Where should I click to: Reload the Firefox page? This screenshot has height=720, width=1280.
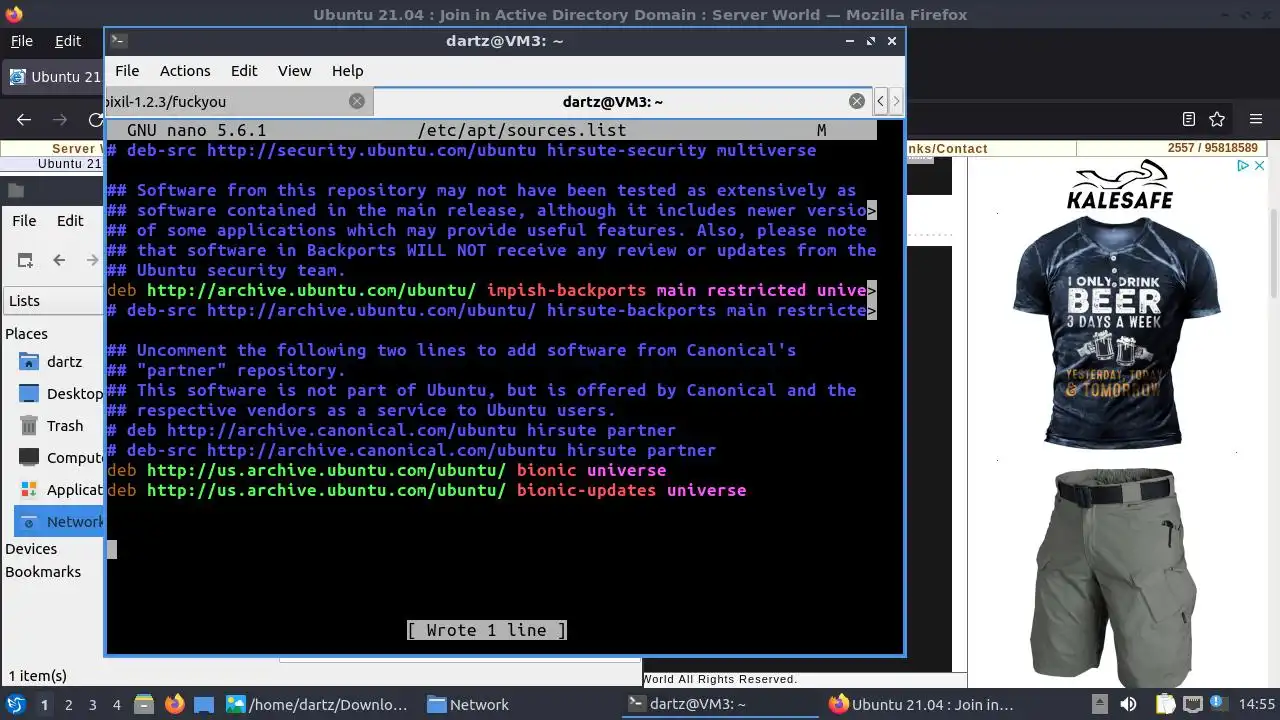pos(96,119)
